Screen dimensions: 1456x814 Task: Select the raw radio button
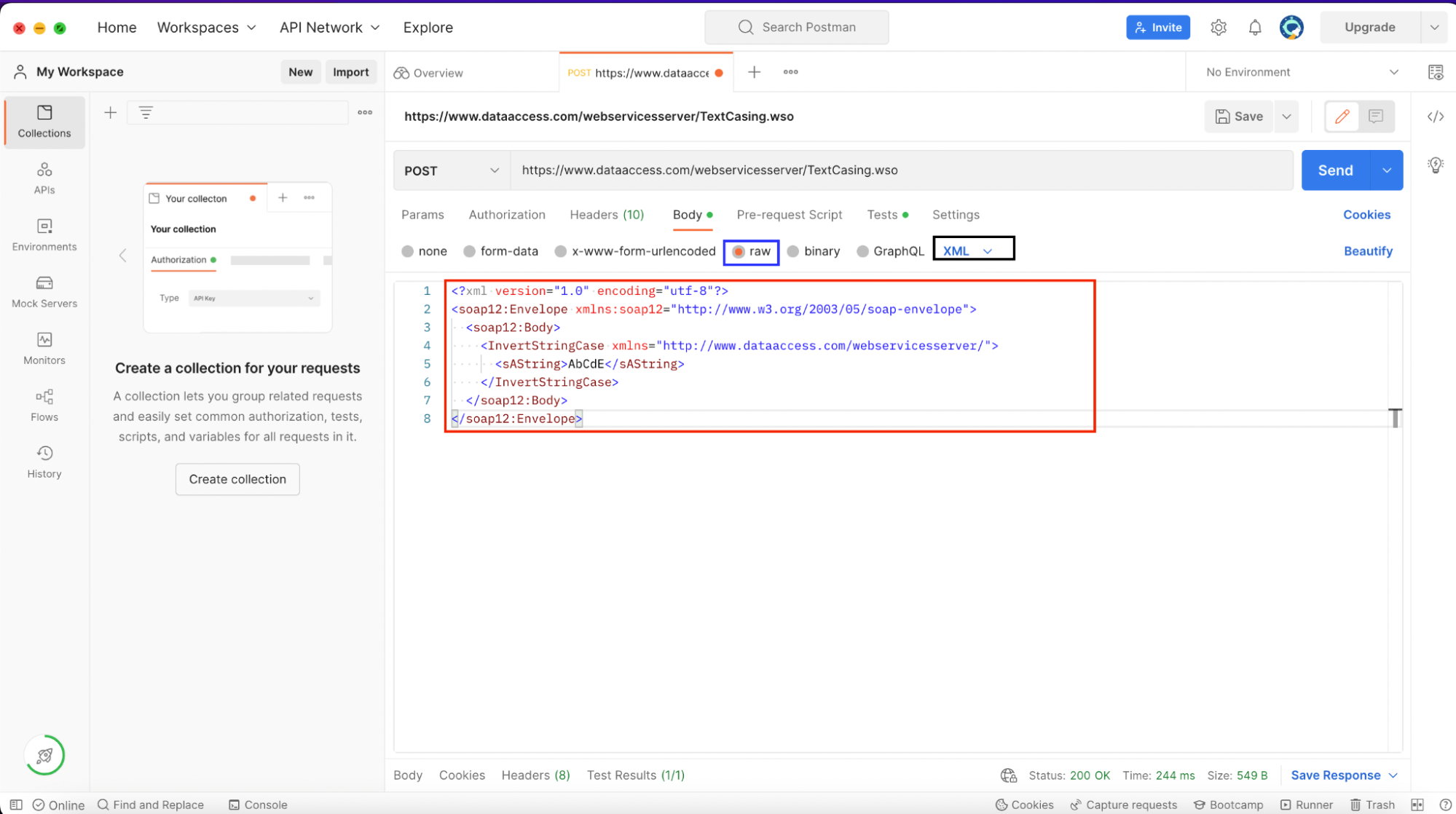(x=737, y=251)
